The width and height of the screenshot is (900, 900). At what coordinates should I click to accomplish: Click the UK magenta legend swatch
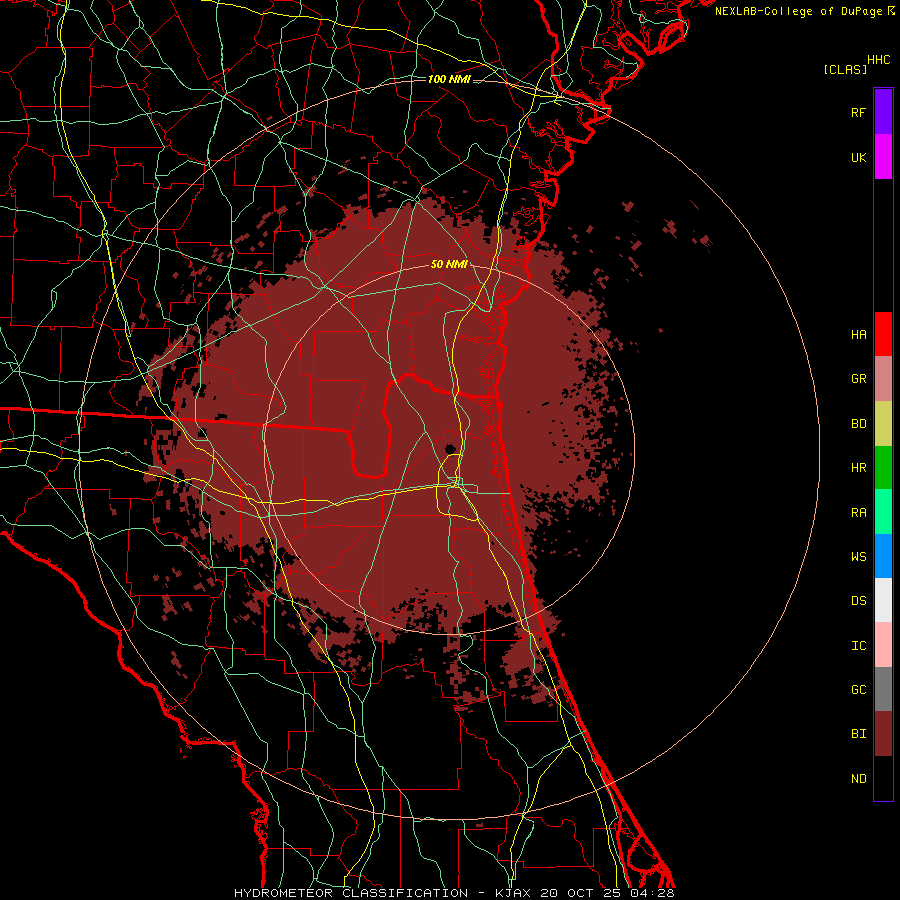pos(883,157)
